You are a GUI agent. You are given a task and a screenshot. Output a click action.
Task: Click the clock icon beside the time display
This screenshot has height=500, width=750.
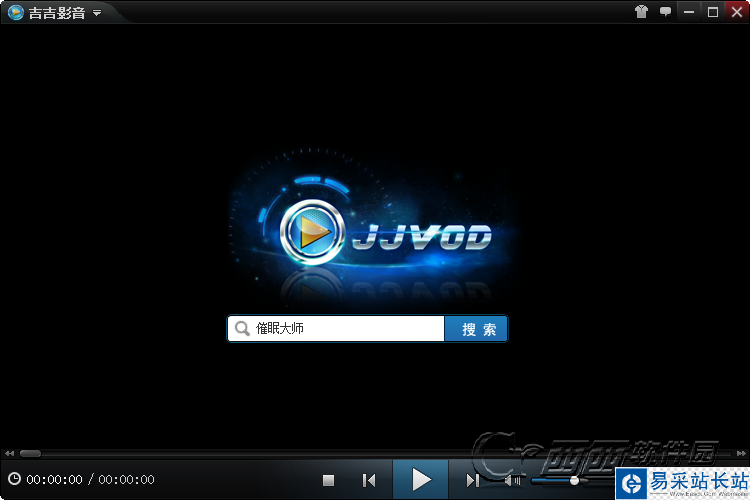[x=14, y=478]
